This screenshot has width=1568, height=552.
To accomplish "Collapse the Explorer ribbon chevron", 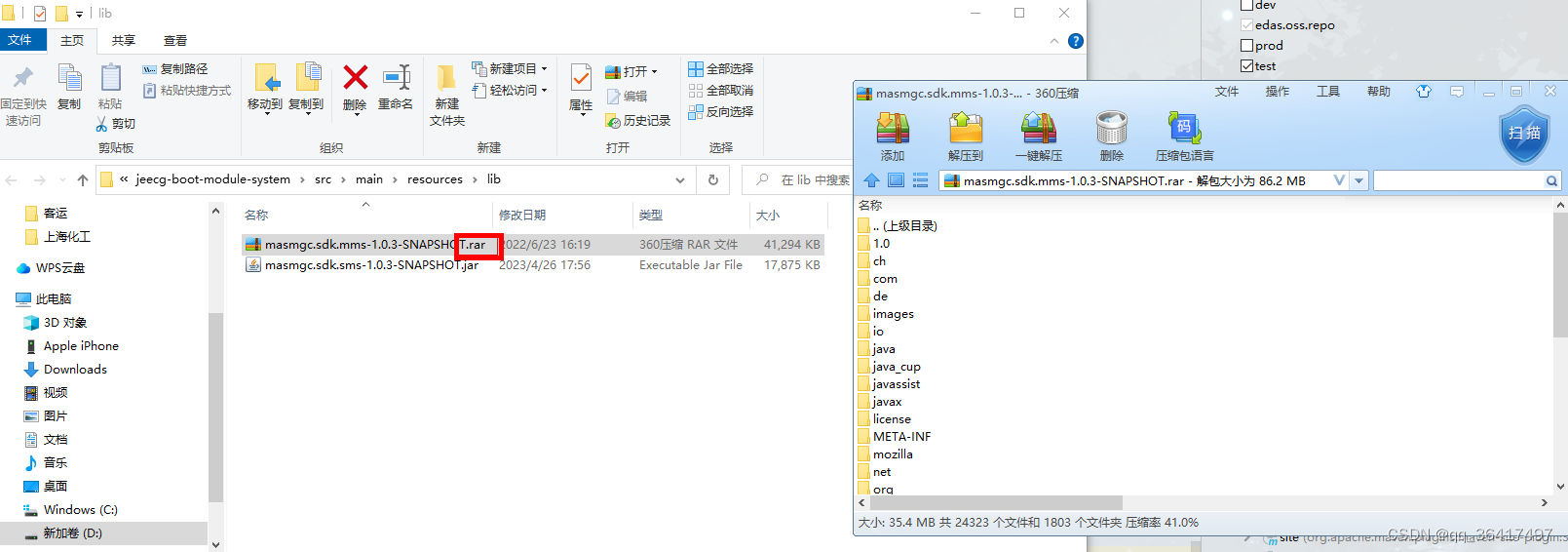I will click(x=1054, y=41).
